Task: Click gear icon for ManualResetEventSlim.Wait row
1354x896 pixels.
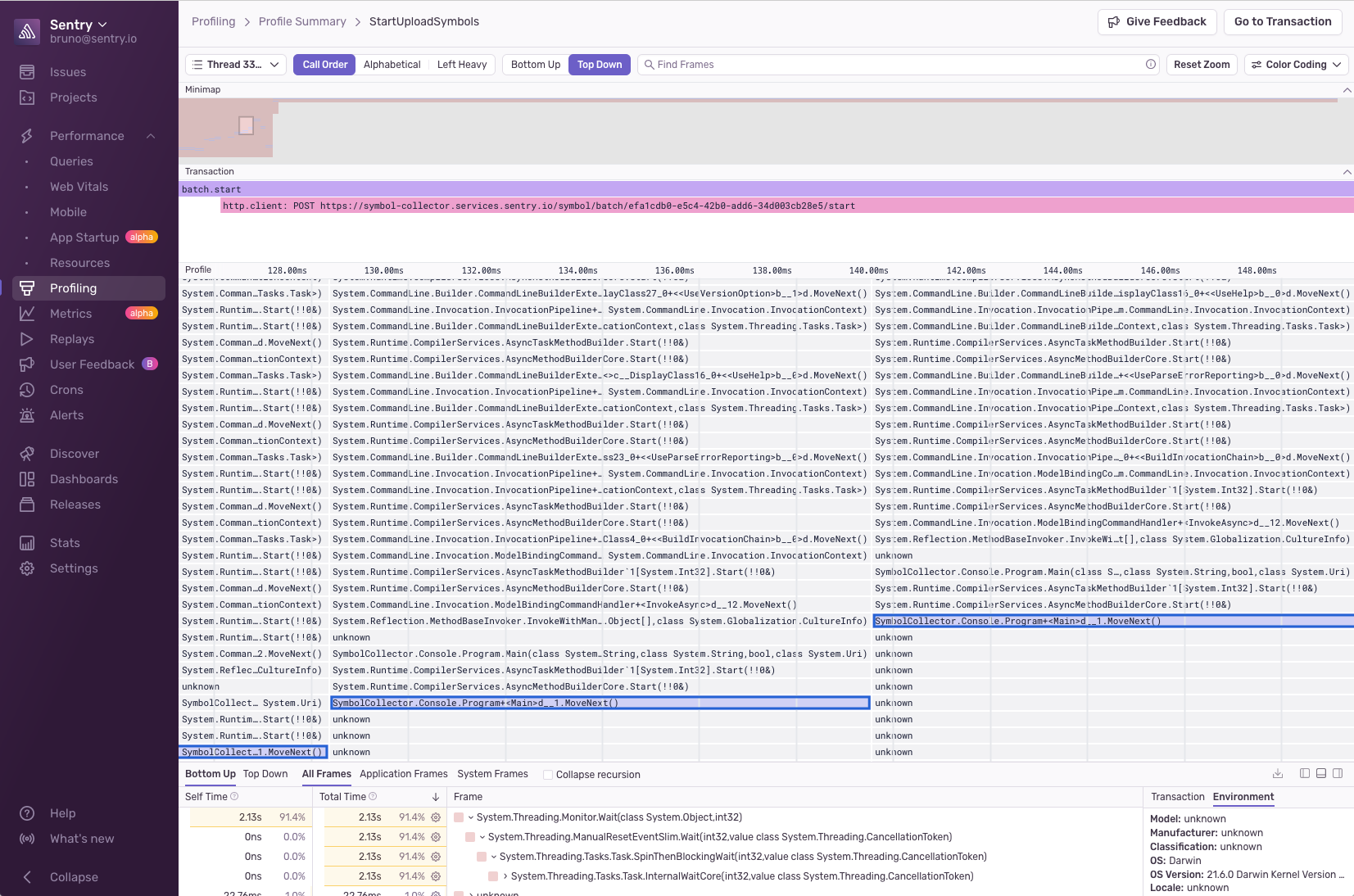Action: pos(436,837)
